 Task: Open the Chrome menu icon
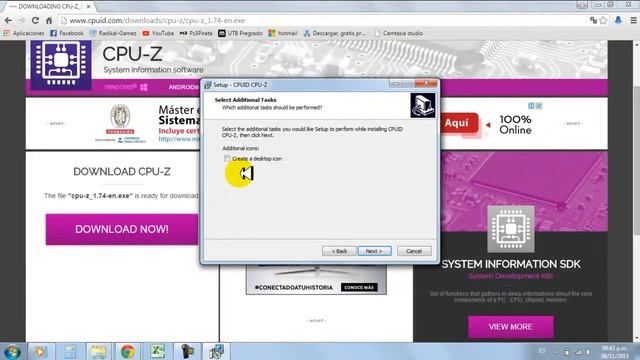633,20
